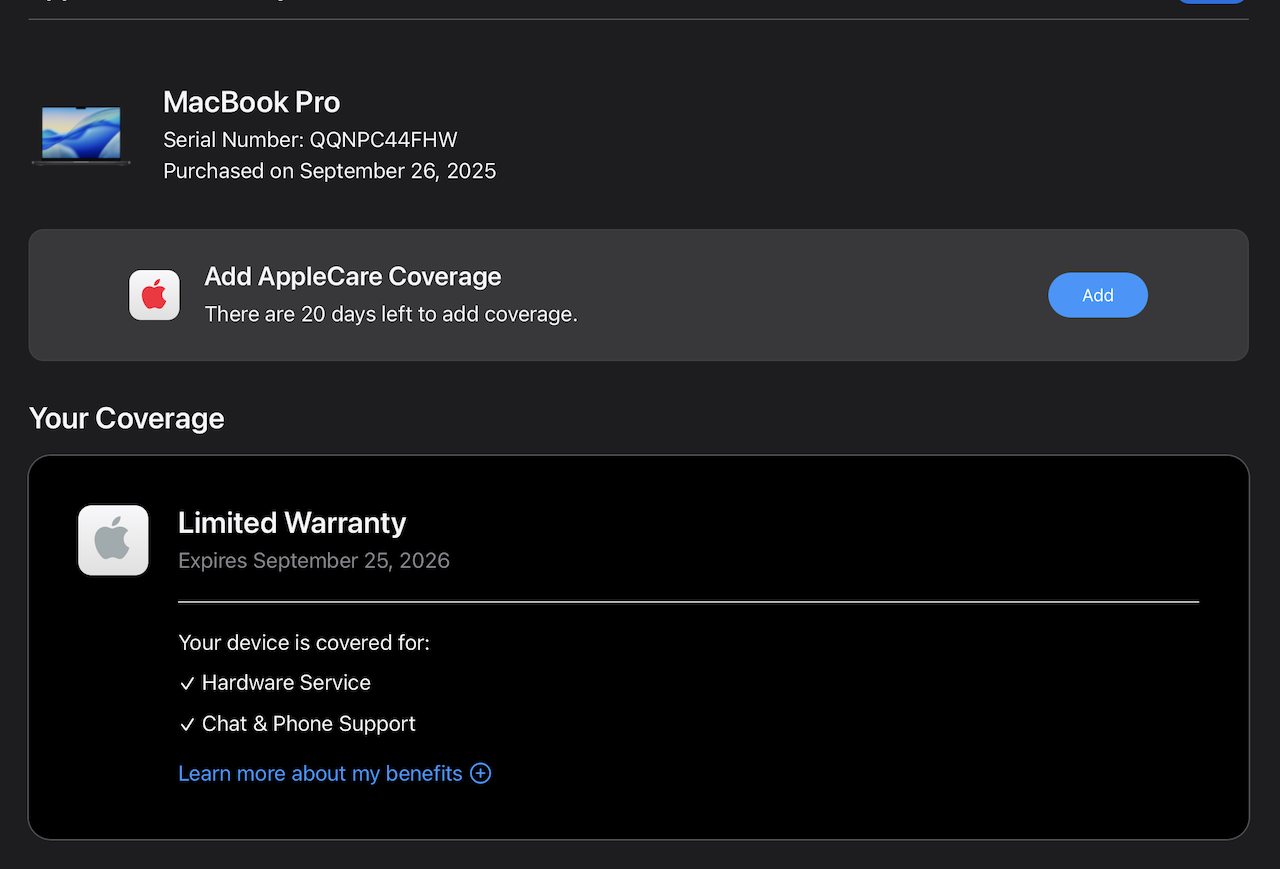Click the Expires September 25, 2026 text
Screen dimensions: 1280x869
tap(314, 560)
